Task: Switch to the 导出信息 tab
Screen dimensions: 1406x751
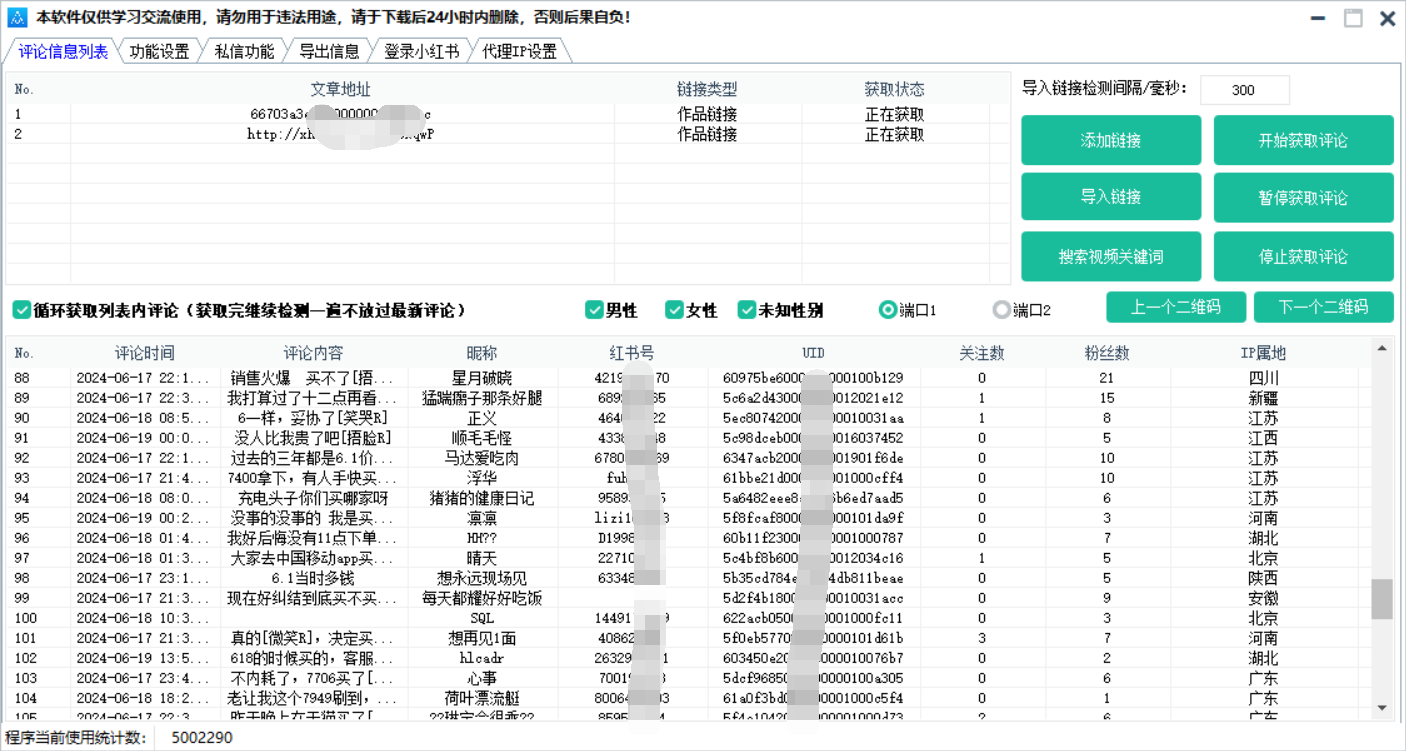Action: click(x=328, y=50)
